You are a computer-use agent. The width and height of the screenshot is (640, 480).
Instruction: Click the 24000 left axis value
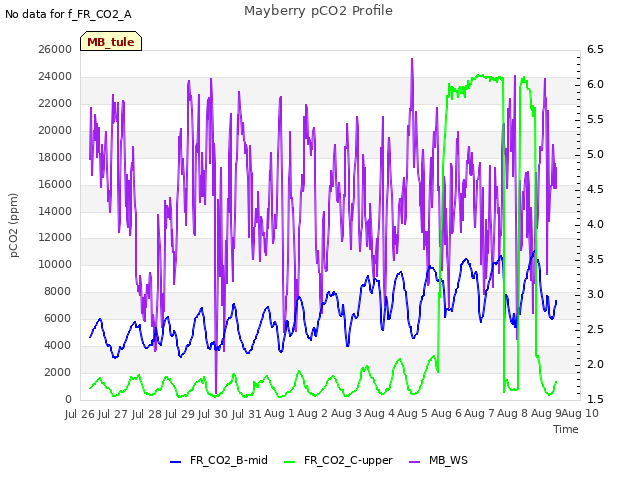(55, 77)
